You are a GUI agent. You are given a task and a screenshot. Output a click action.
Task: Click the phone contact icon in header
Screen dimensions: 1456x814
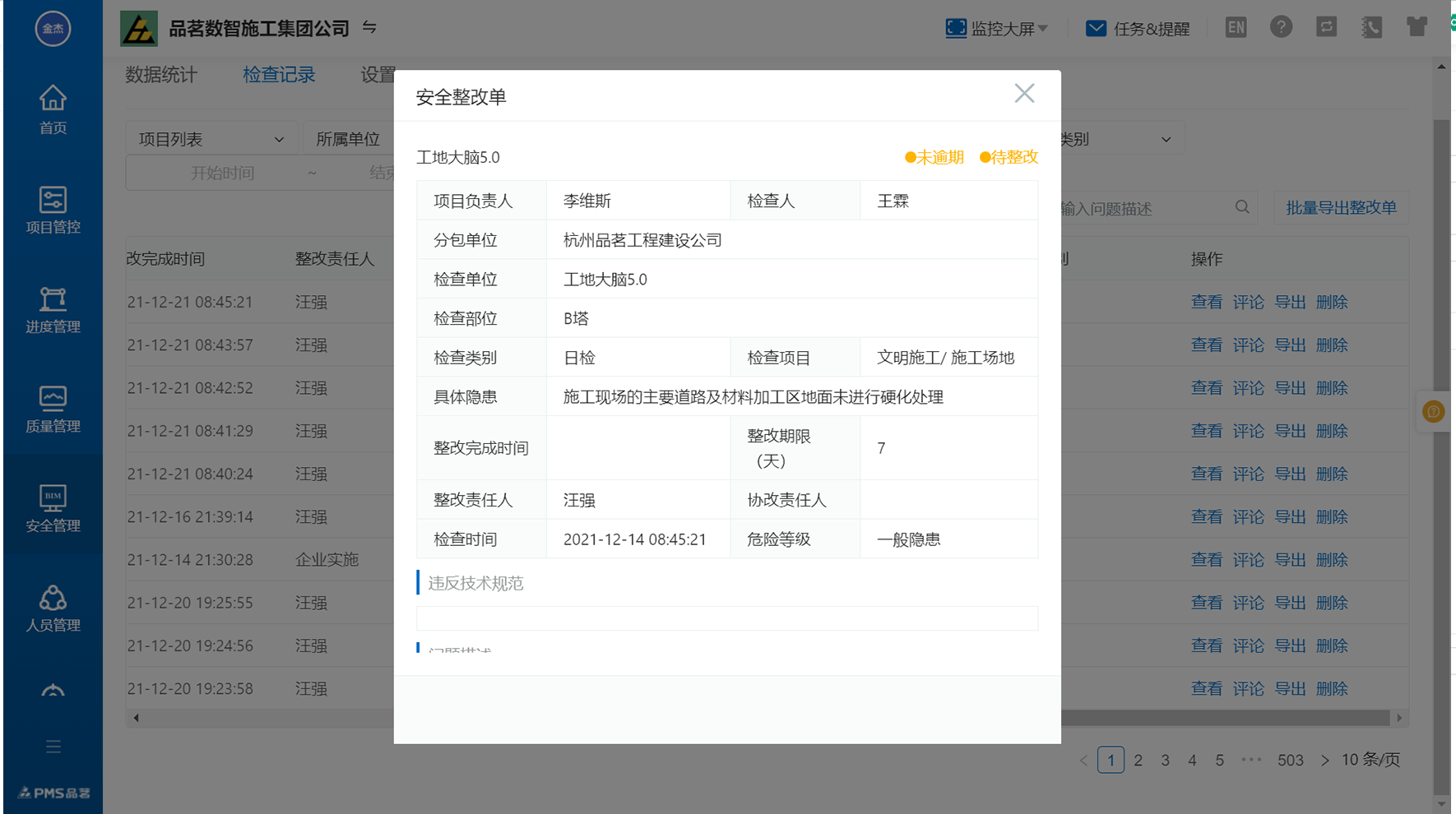pos(1371,27)
